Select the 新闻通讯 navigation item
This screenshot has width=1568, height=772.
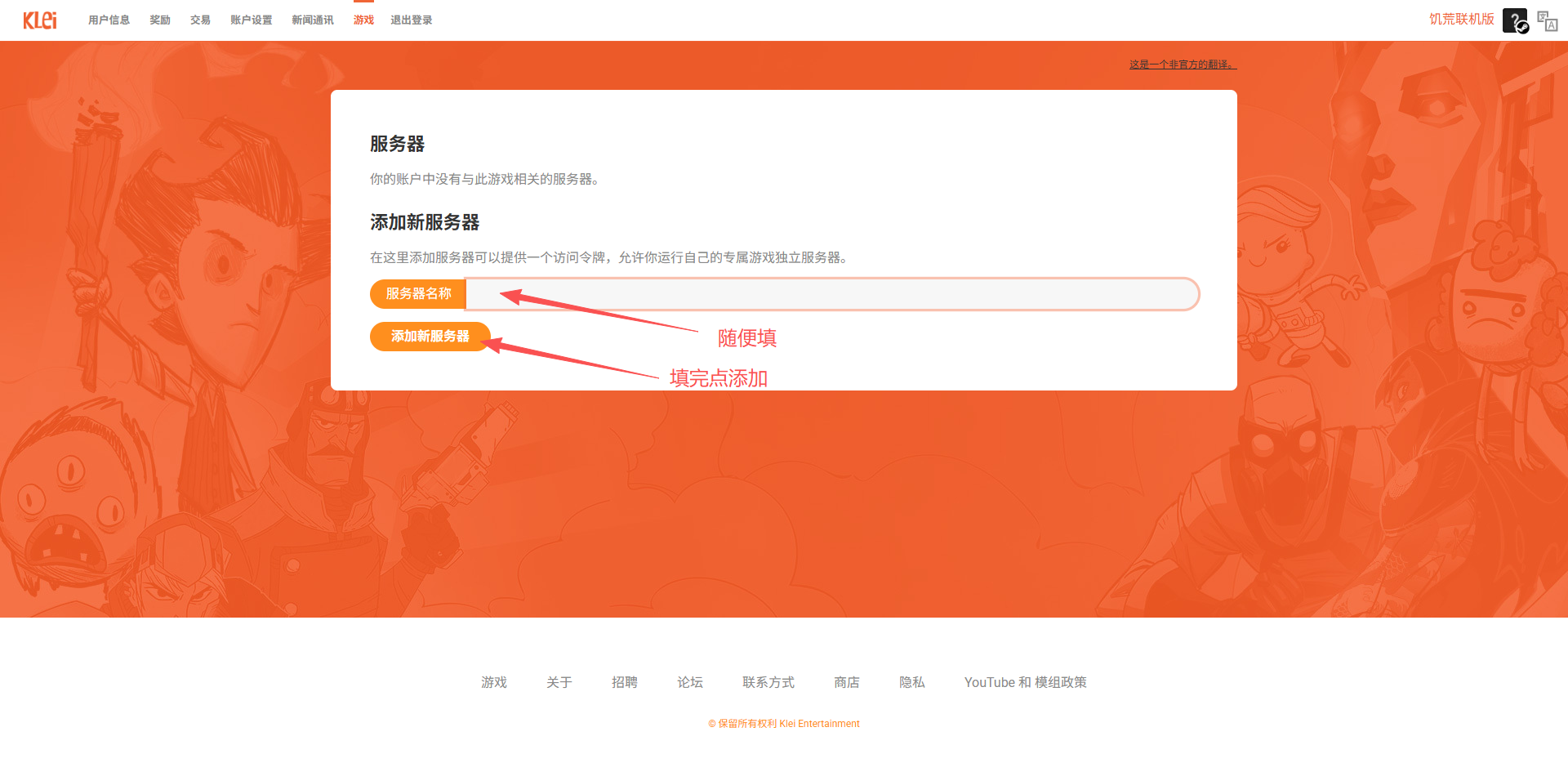point(313,20)
